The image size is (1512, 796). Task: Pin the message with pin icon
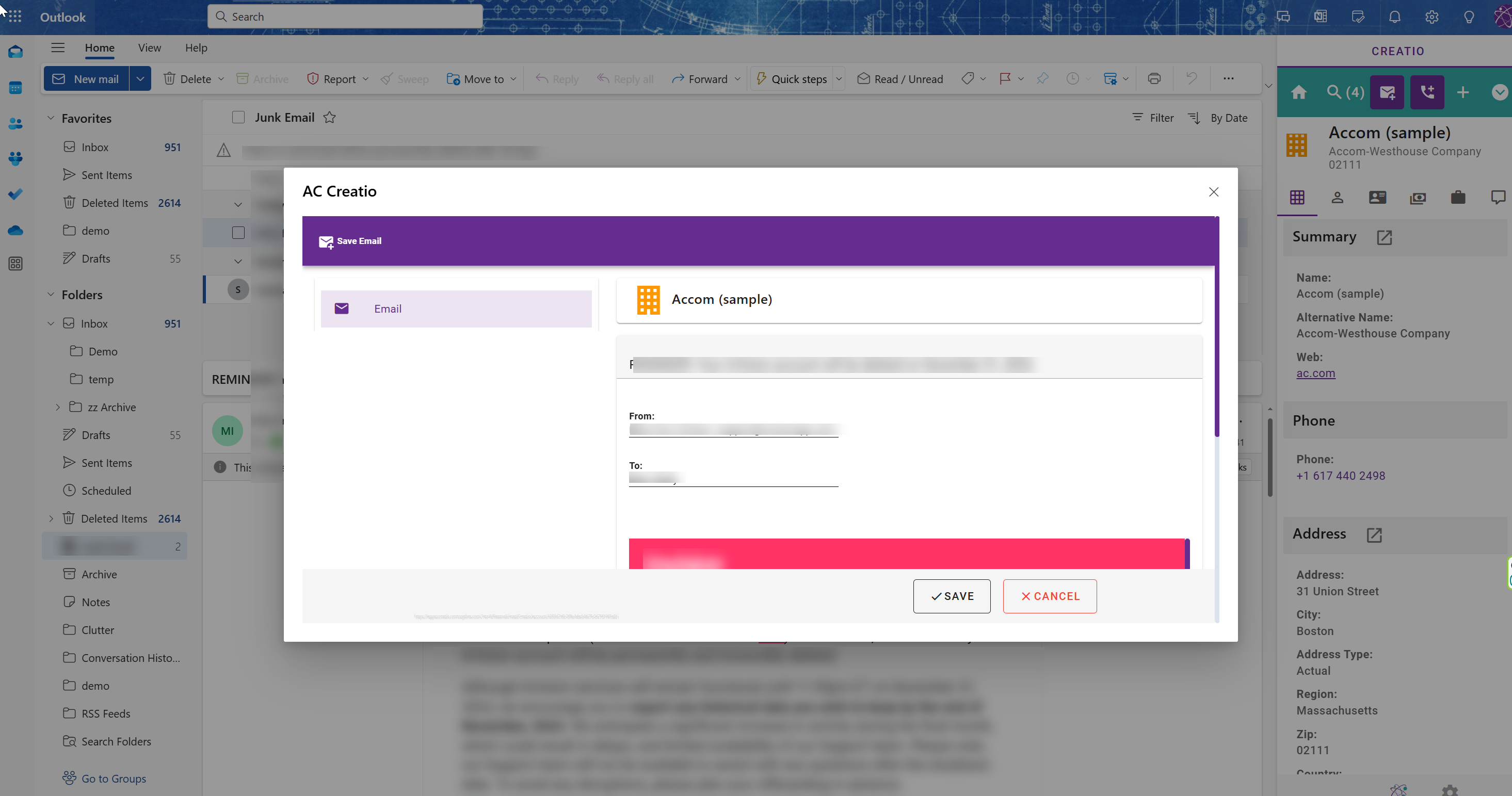tap(1042, 78)
